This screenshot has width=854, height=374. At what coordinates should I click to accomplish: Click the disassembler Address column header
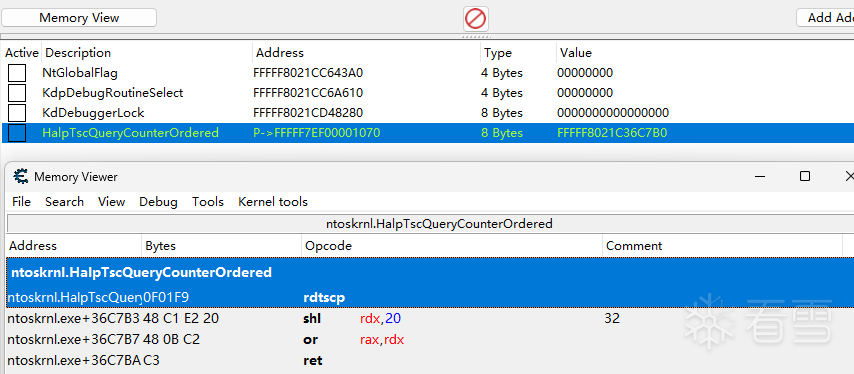point(33,246)
